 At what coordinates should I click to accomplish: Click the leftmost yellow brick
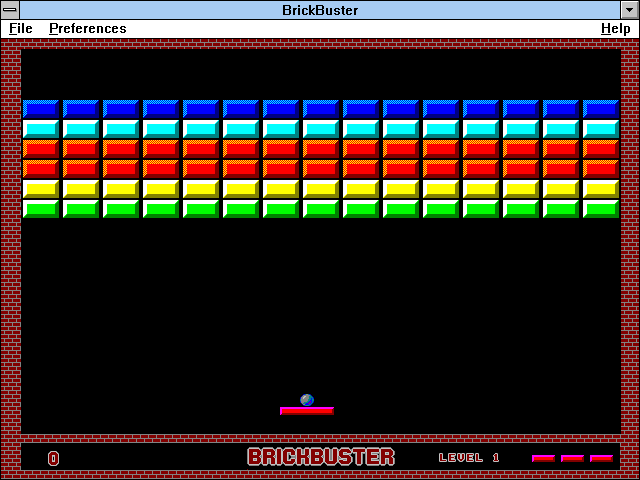41,188
